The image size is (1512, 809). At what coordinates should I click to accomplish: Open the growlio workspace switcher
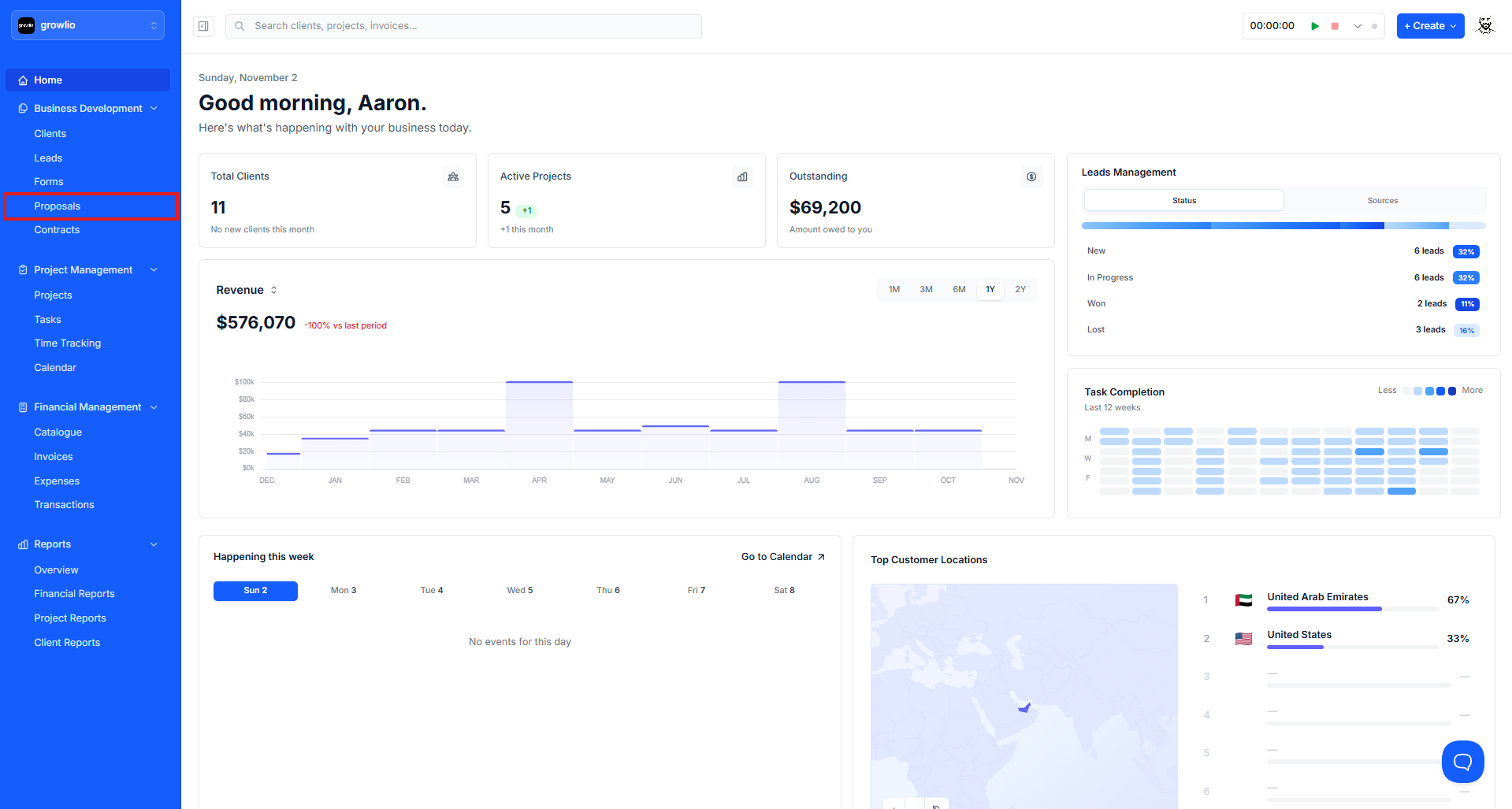click(x=87, y=25)
